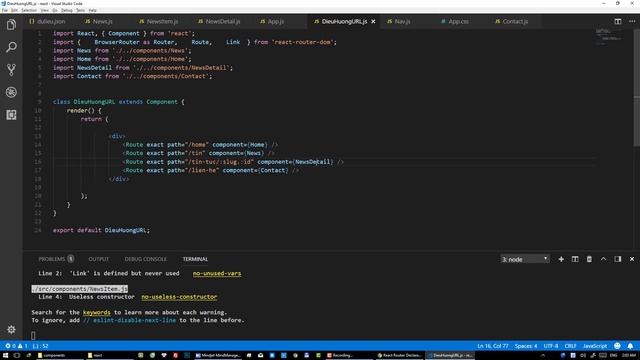Change encoding via 'UTF-8' status item
The image size is (640, 360).
pyautogui.click(x=551, y=346)
